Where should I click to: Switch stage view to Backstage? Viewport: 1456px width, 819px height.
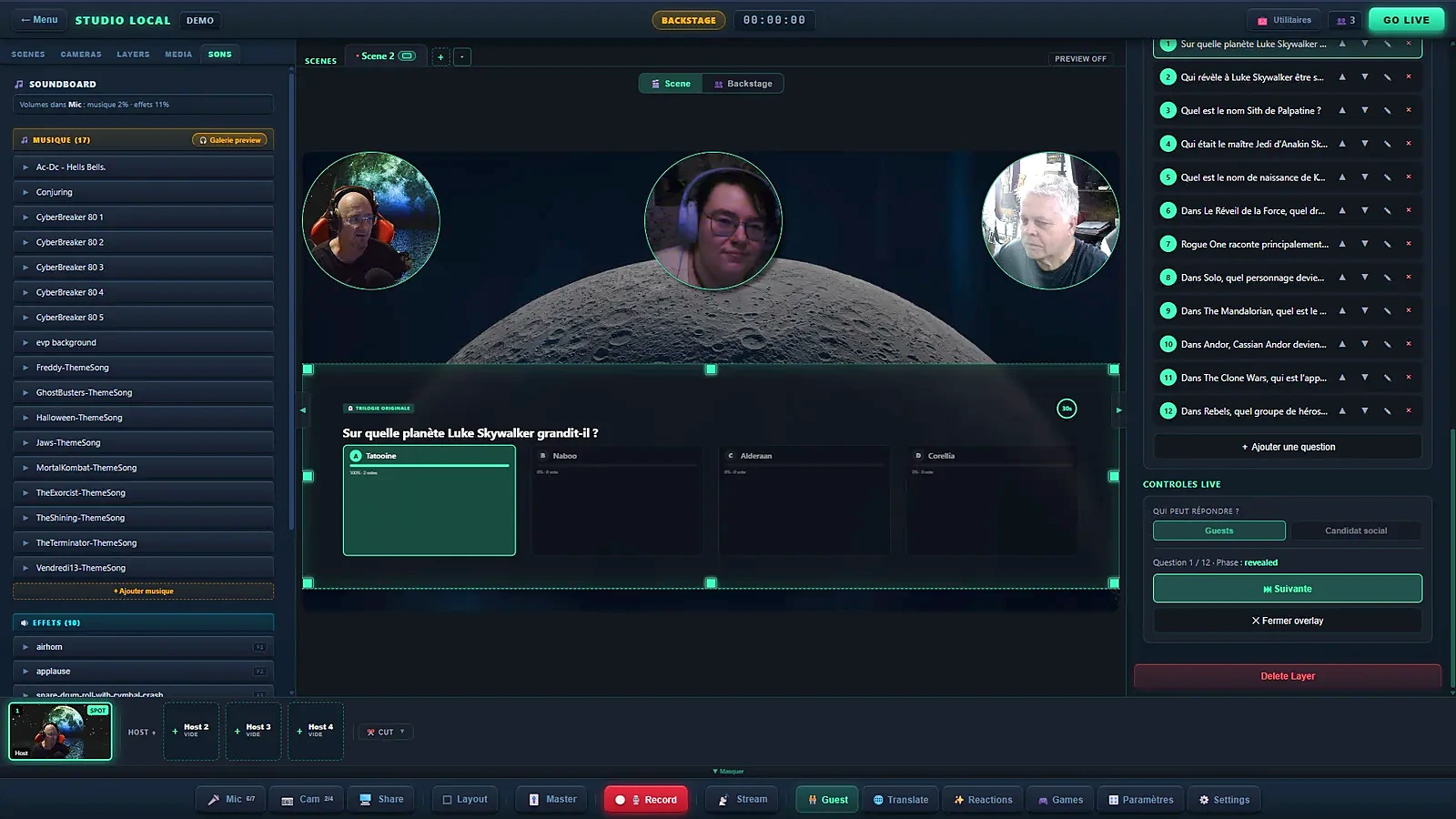coord(743,84)
